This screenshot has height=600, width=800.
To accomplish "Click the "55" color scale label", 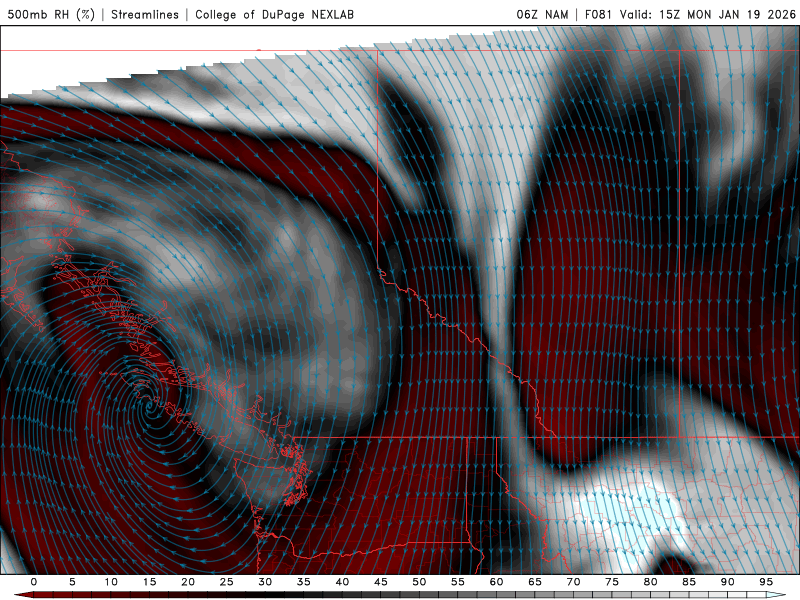I will (458, 582).
